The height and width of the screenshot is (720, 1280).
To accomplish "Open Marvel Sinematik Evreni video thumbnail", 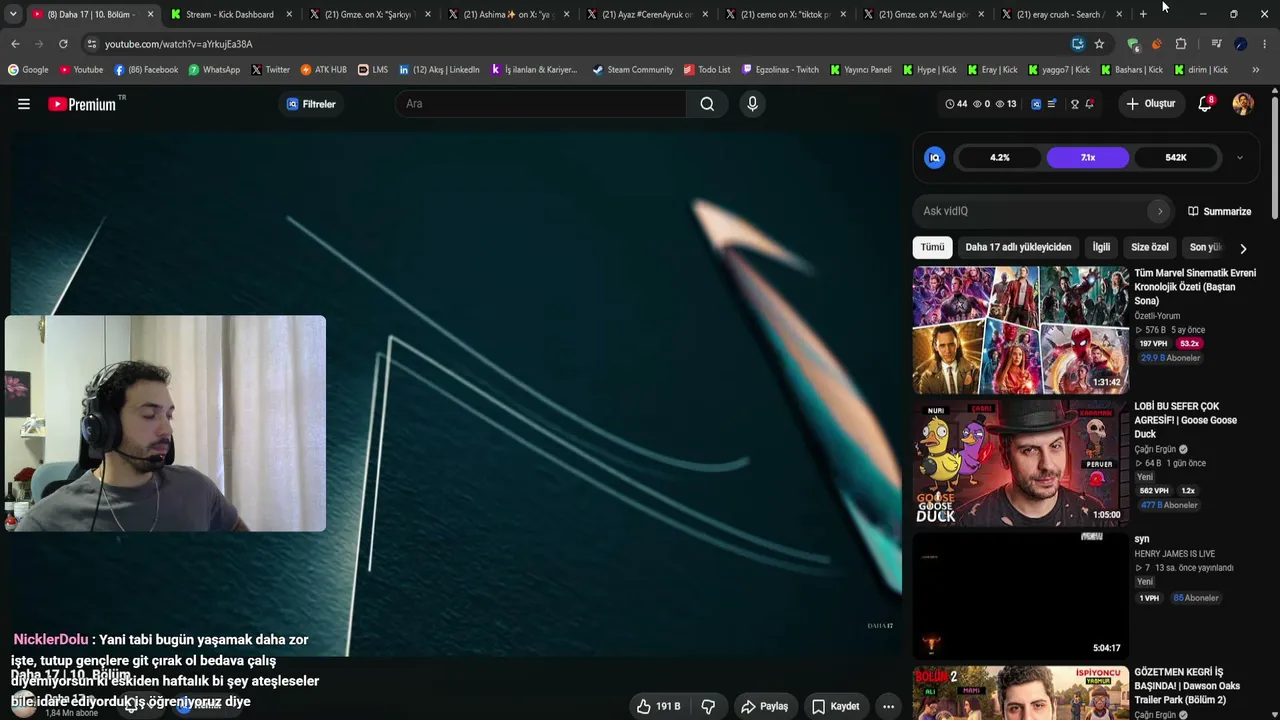I will click(x=1021, y=329).
